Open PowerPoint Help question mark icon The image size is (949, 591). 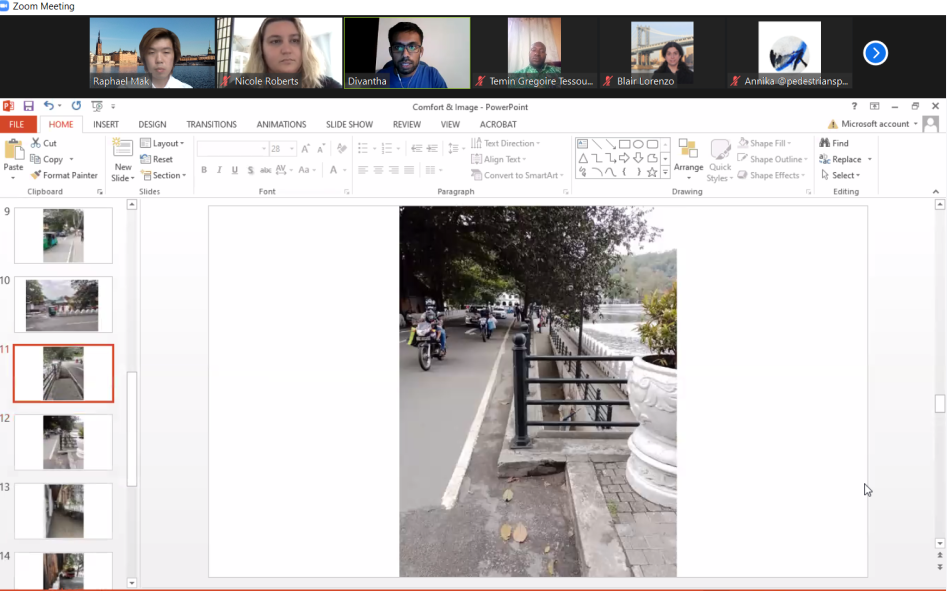[854, 106]
